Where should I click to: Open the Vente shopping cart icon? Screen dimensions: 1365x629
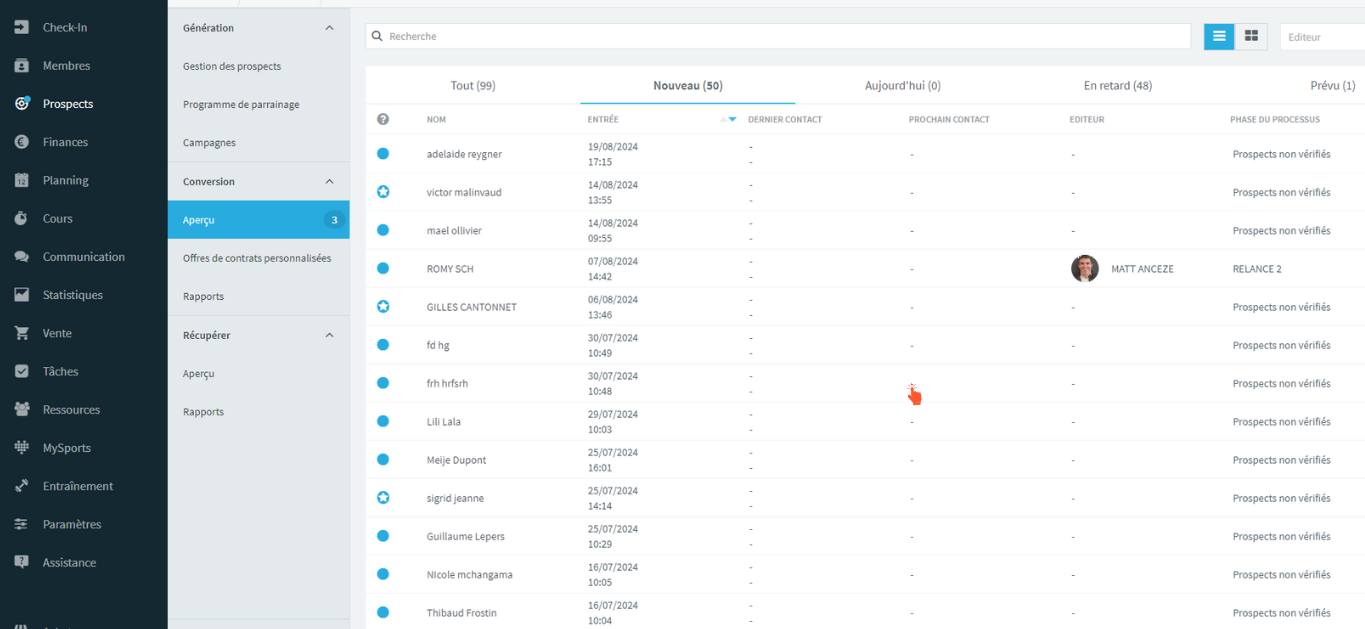[21, 333]
